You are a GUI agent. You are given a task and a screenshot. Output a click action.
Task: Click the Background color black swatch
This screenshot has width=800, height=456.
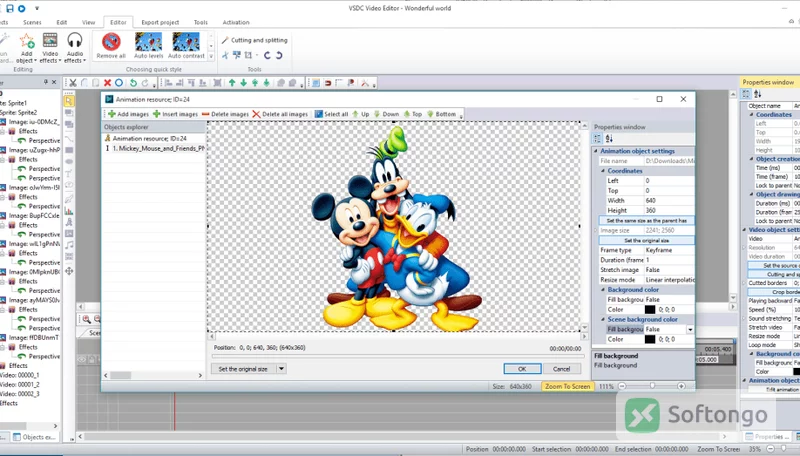coord(650,310)
